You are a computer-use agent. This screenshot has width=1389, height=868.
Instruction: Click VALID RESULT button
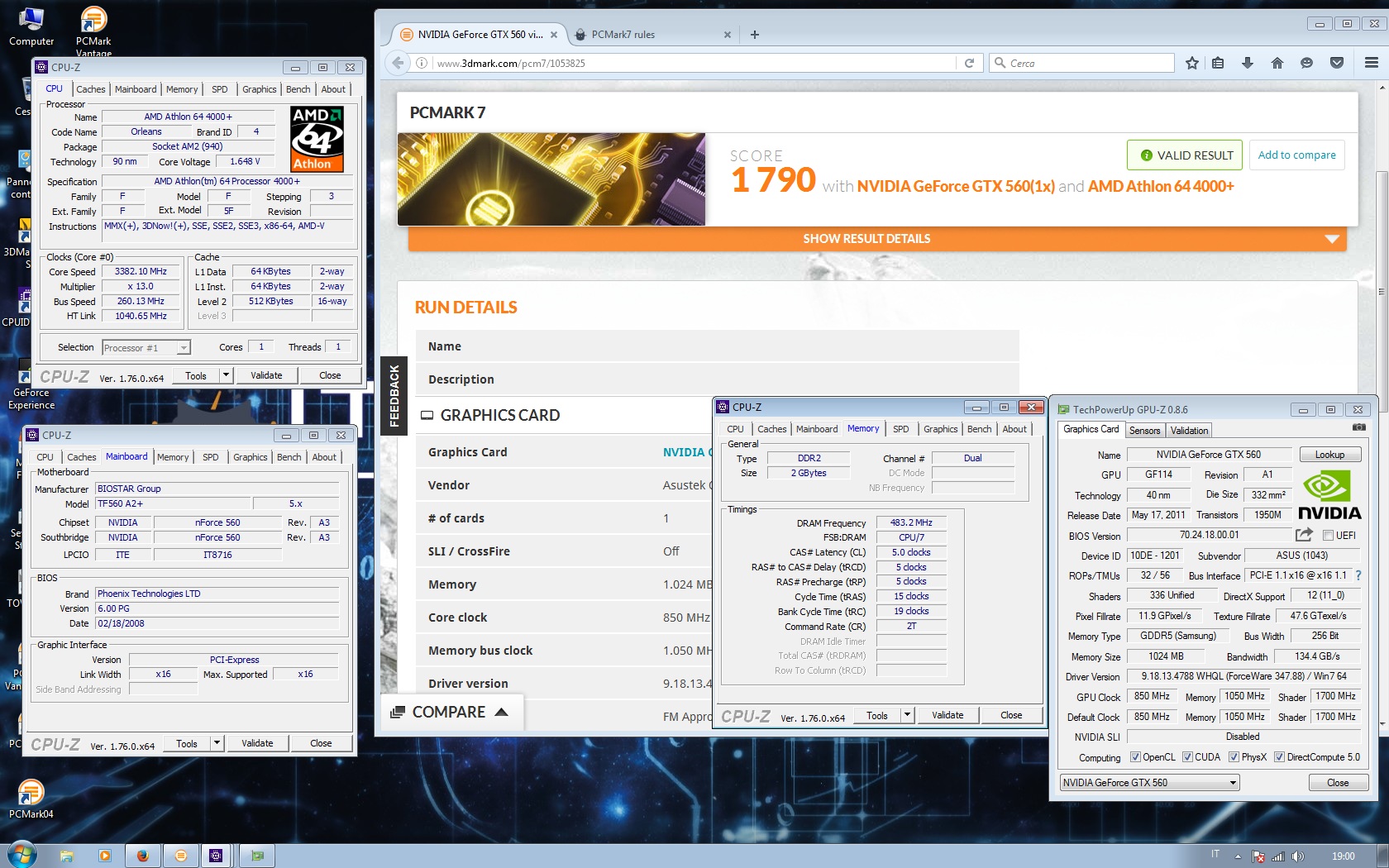tap(1186, 155)
